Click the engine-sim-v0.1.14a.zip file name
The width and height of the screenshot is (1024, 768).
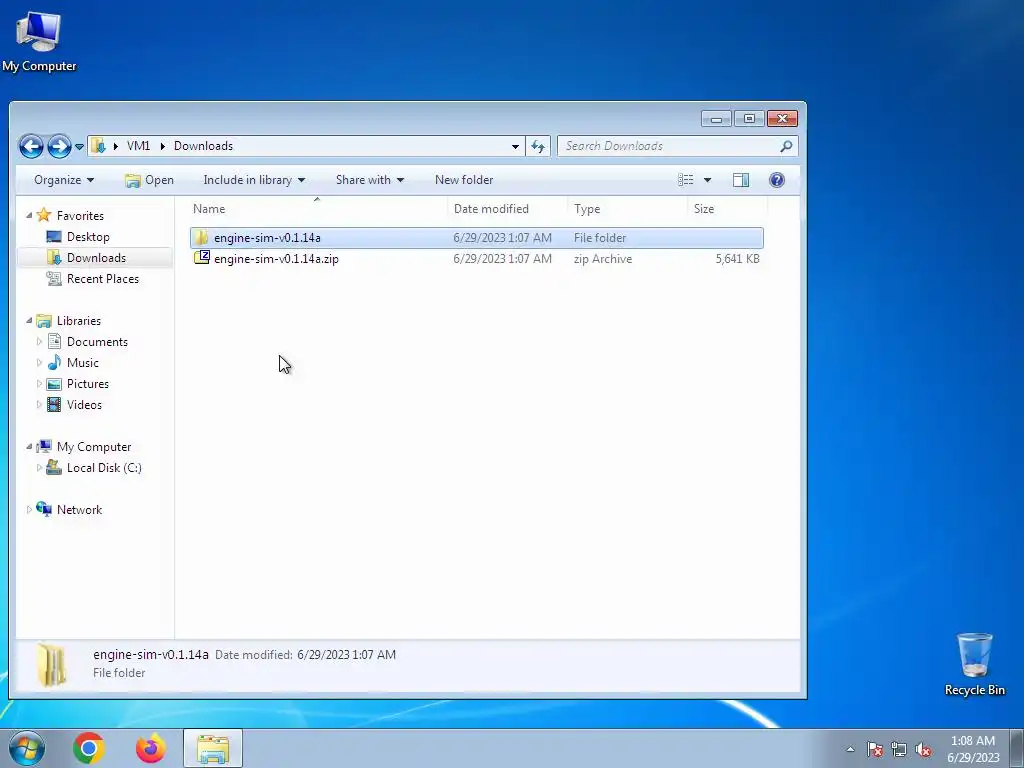[x=276, y=259]
